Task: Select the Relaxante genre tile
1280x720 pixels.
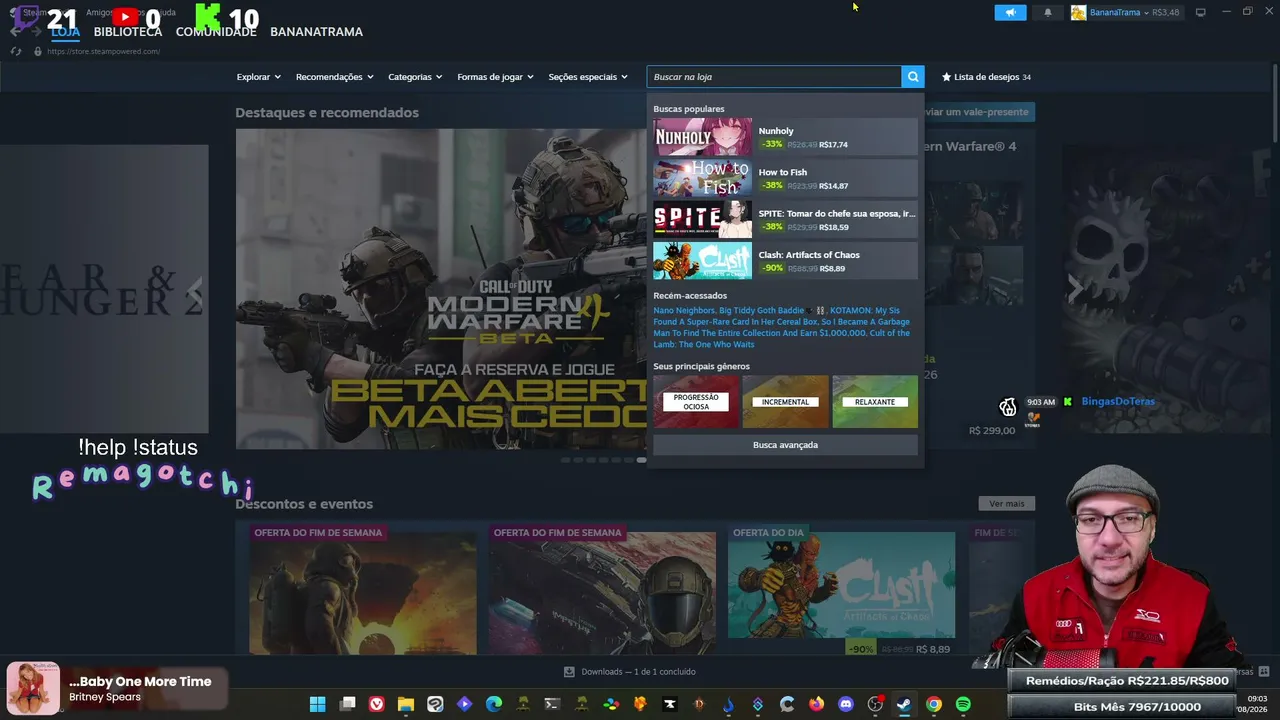Action: pos(875,402)
